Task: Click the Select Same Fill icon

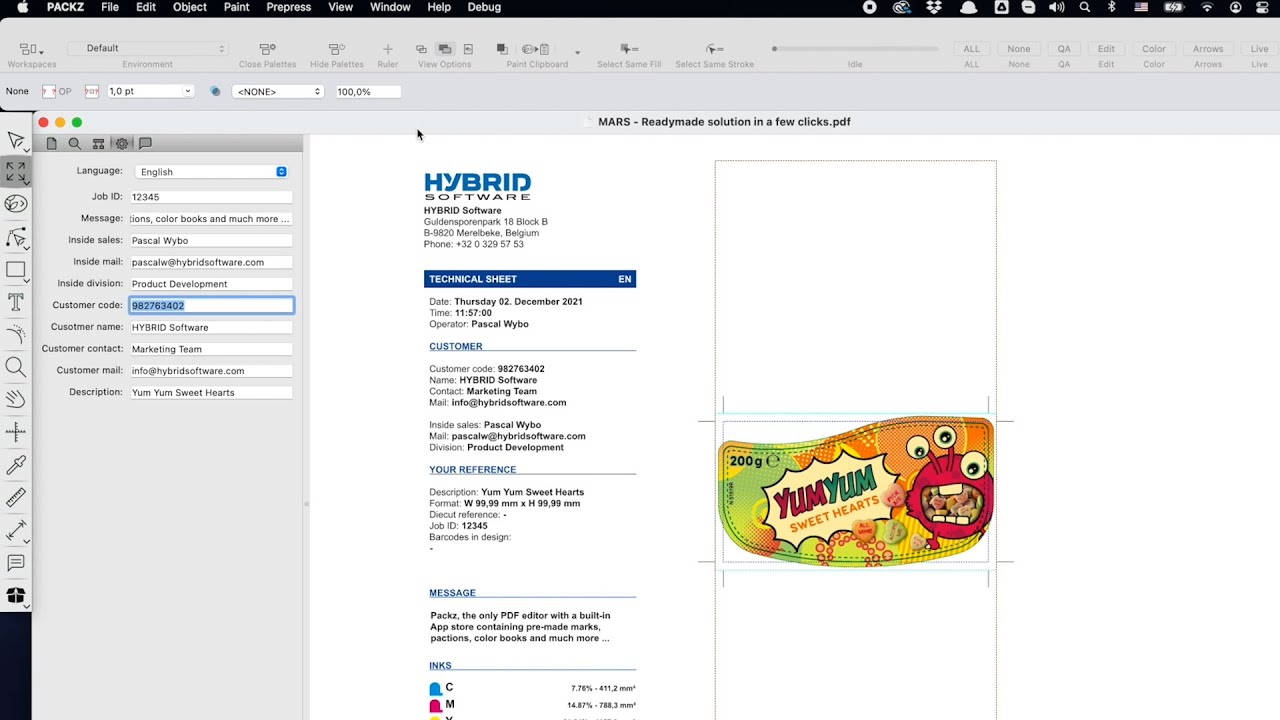Action: point(628,49)
